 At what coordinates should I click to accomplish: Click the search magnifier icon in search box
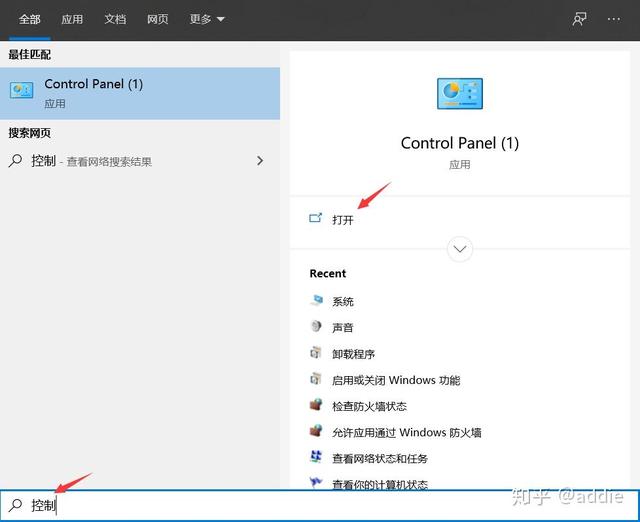(16, 505)
